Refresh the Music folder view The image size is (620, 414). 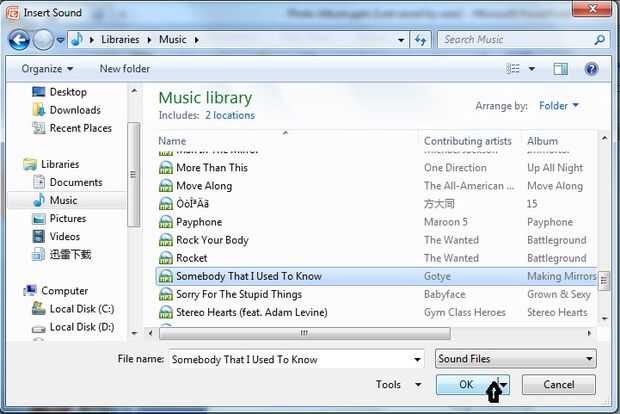click(420, 40)
